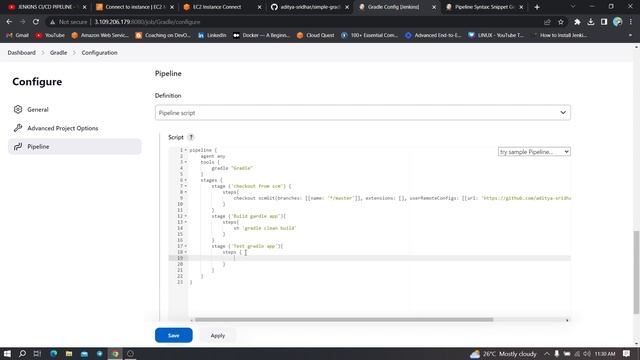Collapse the steps block at line 8
Screen dimensions: 640x360
[x=186, y=192]
